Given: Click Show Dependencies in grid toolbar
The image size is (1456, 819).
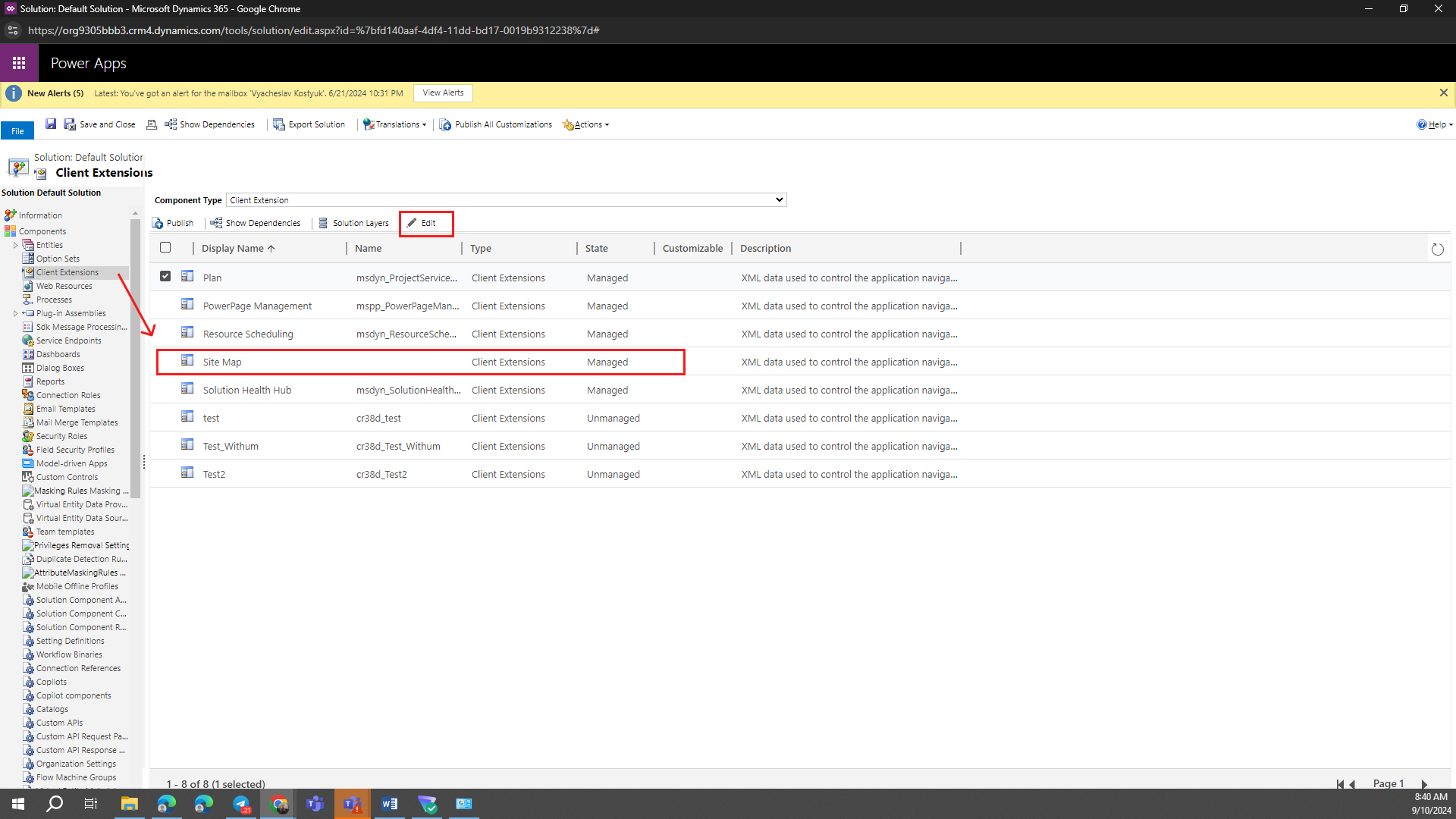Looking at the screenshot, I should tap(255, 223).
